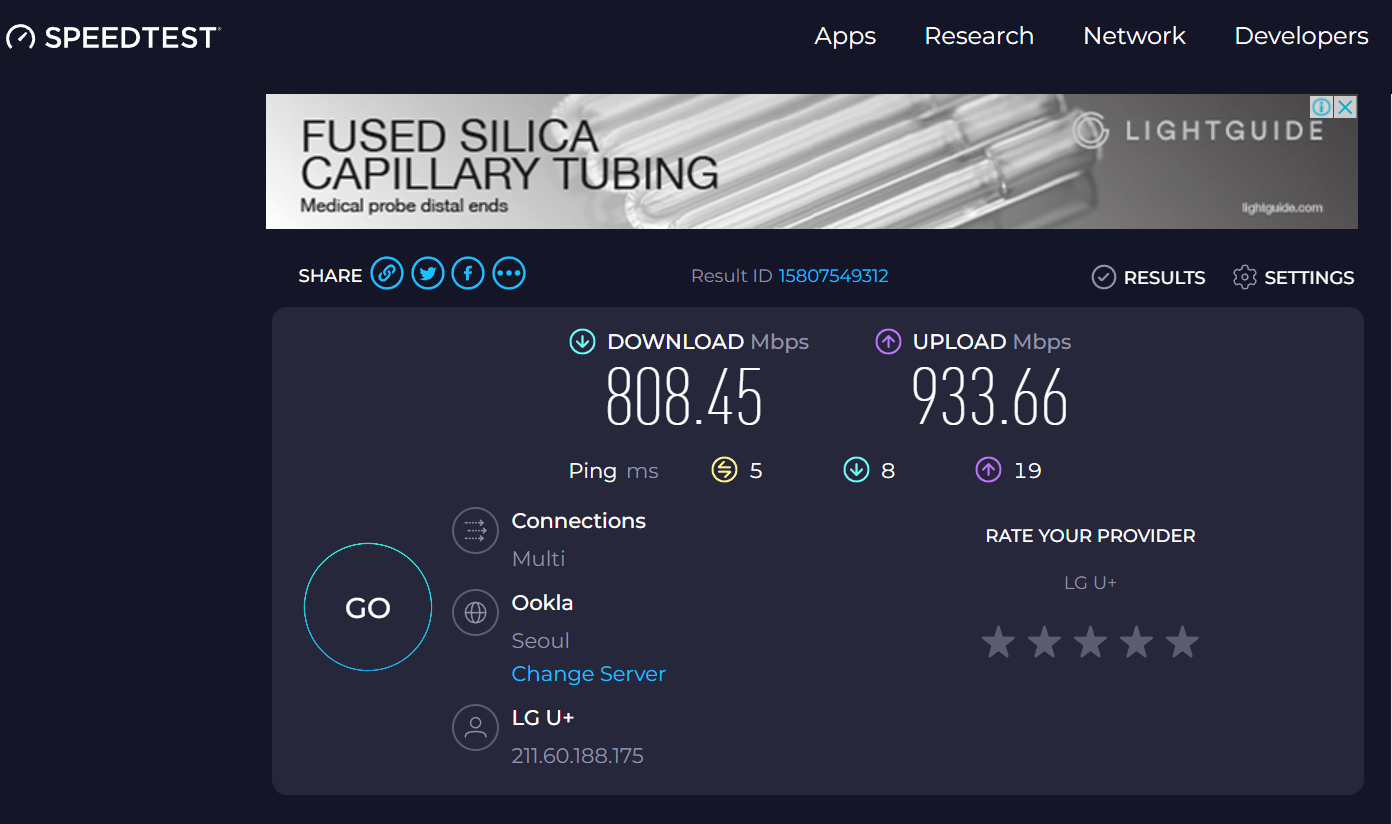Screen dimensions: 1392x824
Task: Rate the provider four stars
Action: 1136,642
